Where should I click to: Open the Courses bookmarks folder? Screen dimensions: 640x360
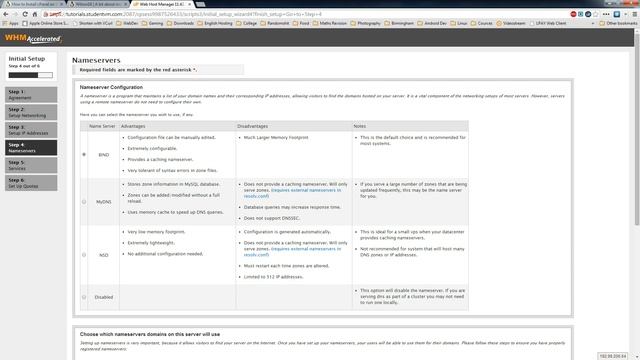482,24
